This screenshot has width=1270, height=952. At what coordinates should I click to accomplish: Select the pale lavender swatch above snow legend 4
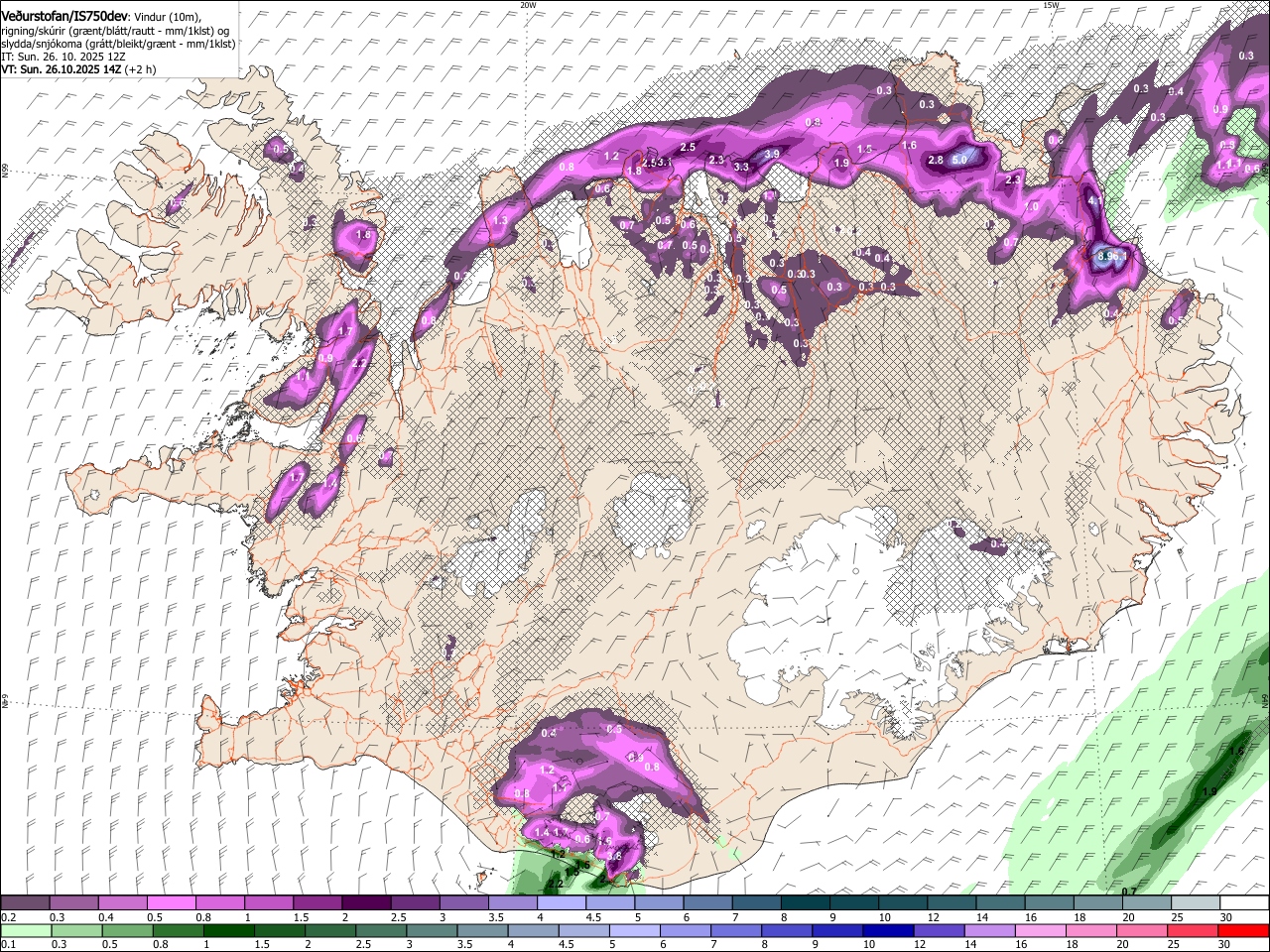562,903
